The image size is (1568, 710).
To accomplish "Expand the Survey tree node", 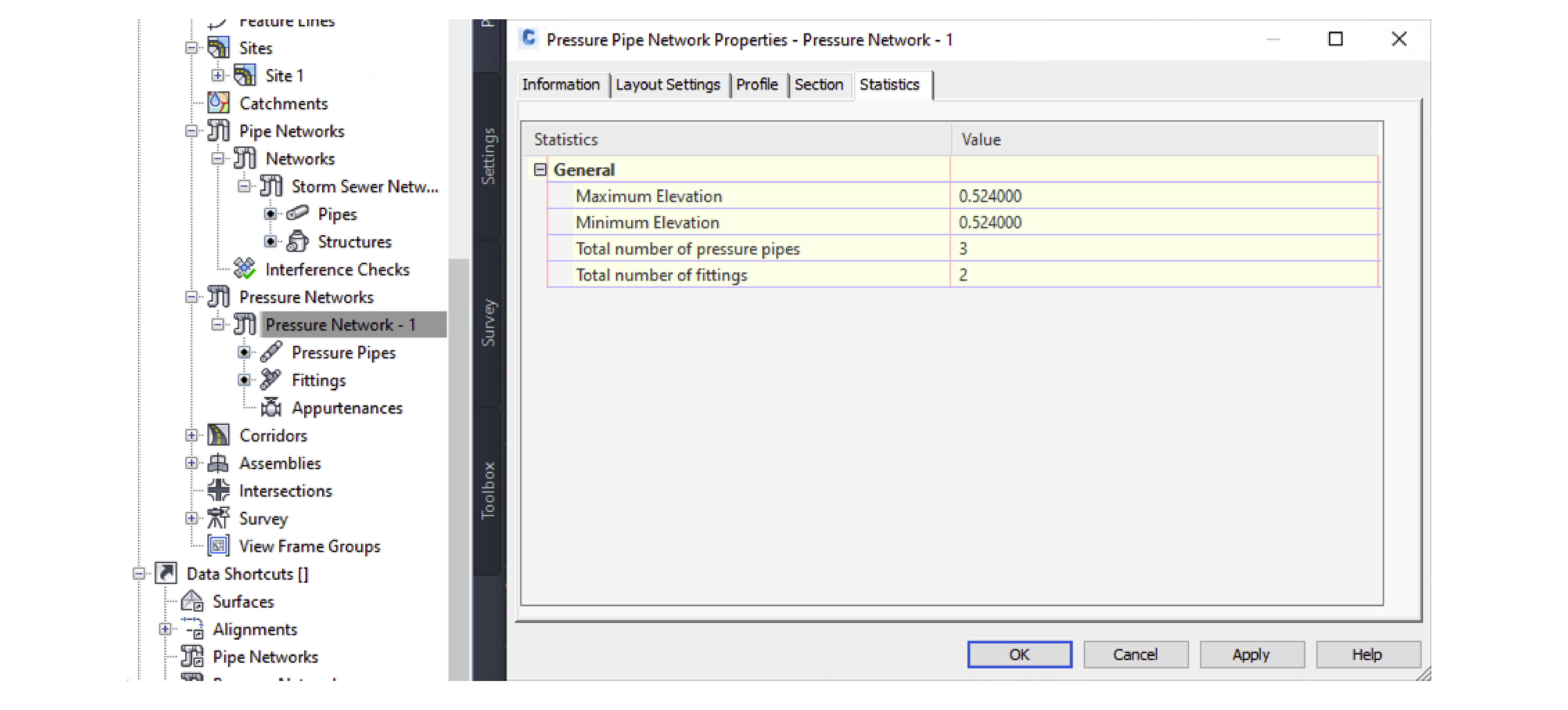I will 191,518.
